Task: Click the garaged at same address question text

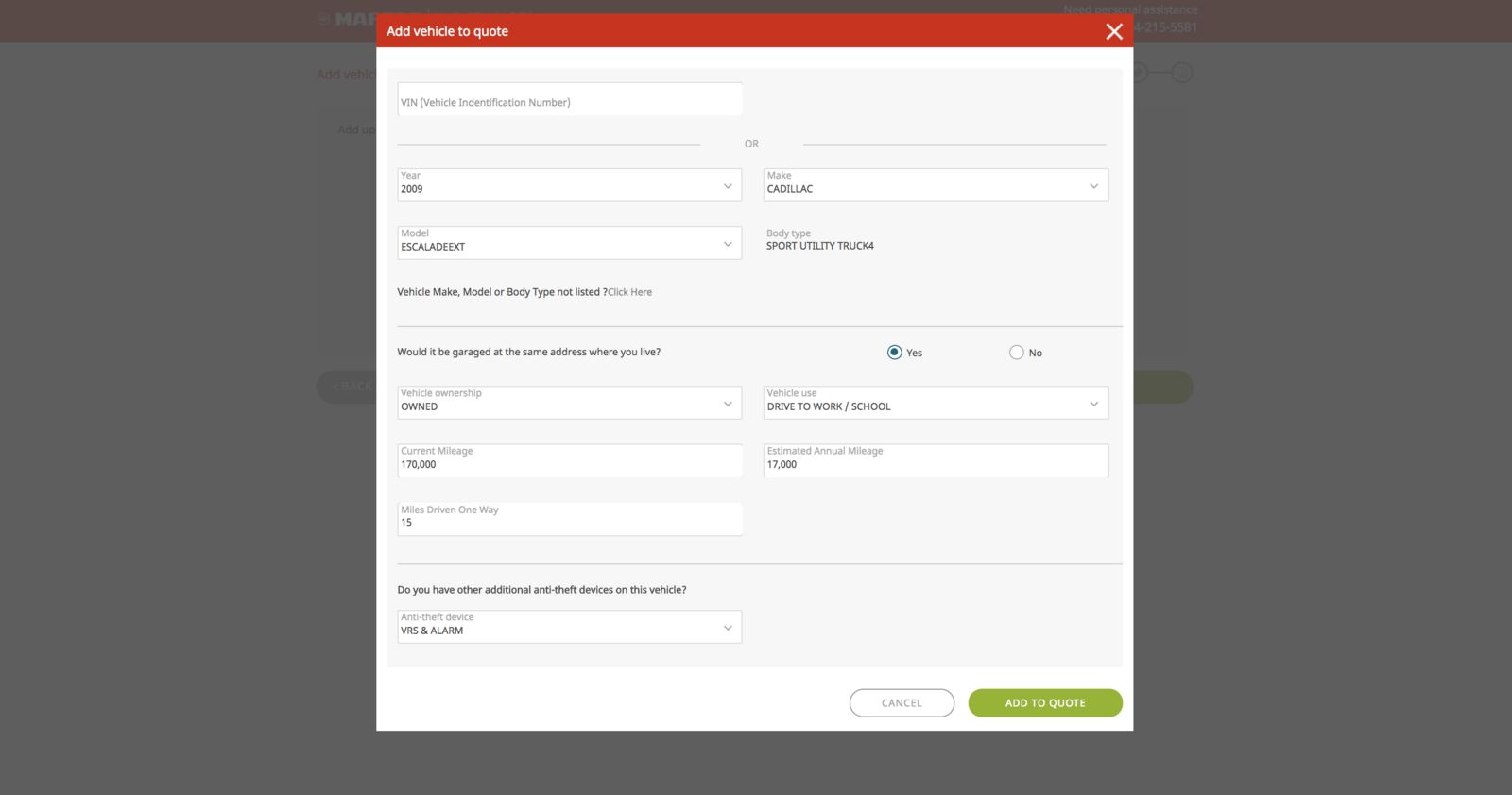Action: tap(529, 352)
